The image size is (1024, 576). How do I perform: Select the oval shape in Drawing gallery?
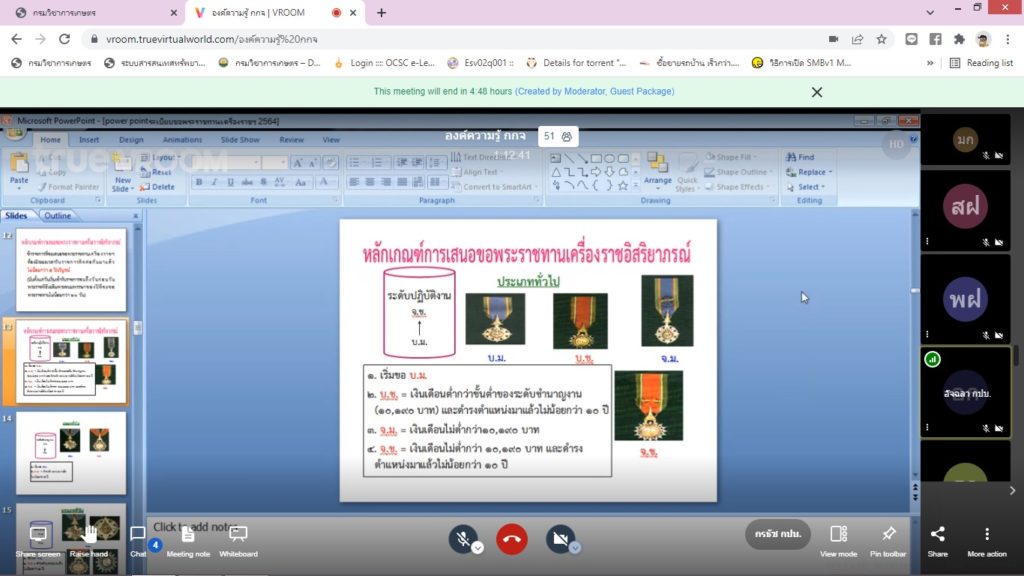pos(609,158)
